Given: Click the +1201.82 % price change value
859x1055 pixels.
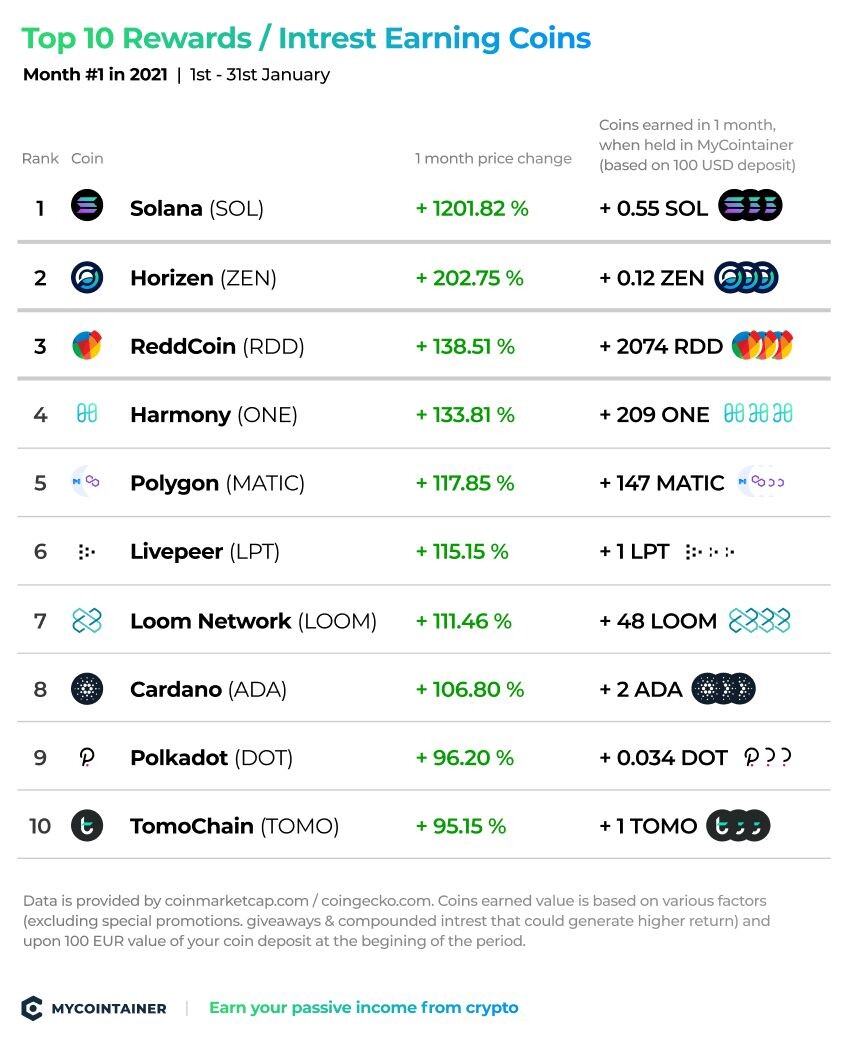Looking at the screenshot, I should click(472, 209).
